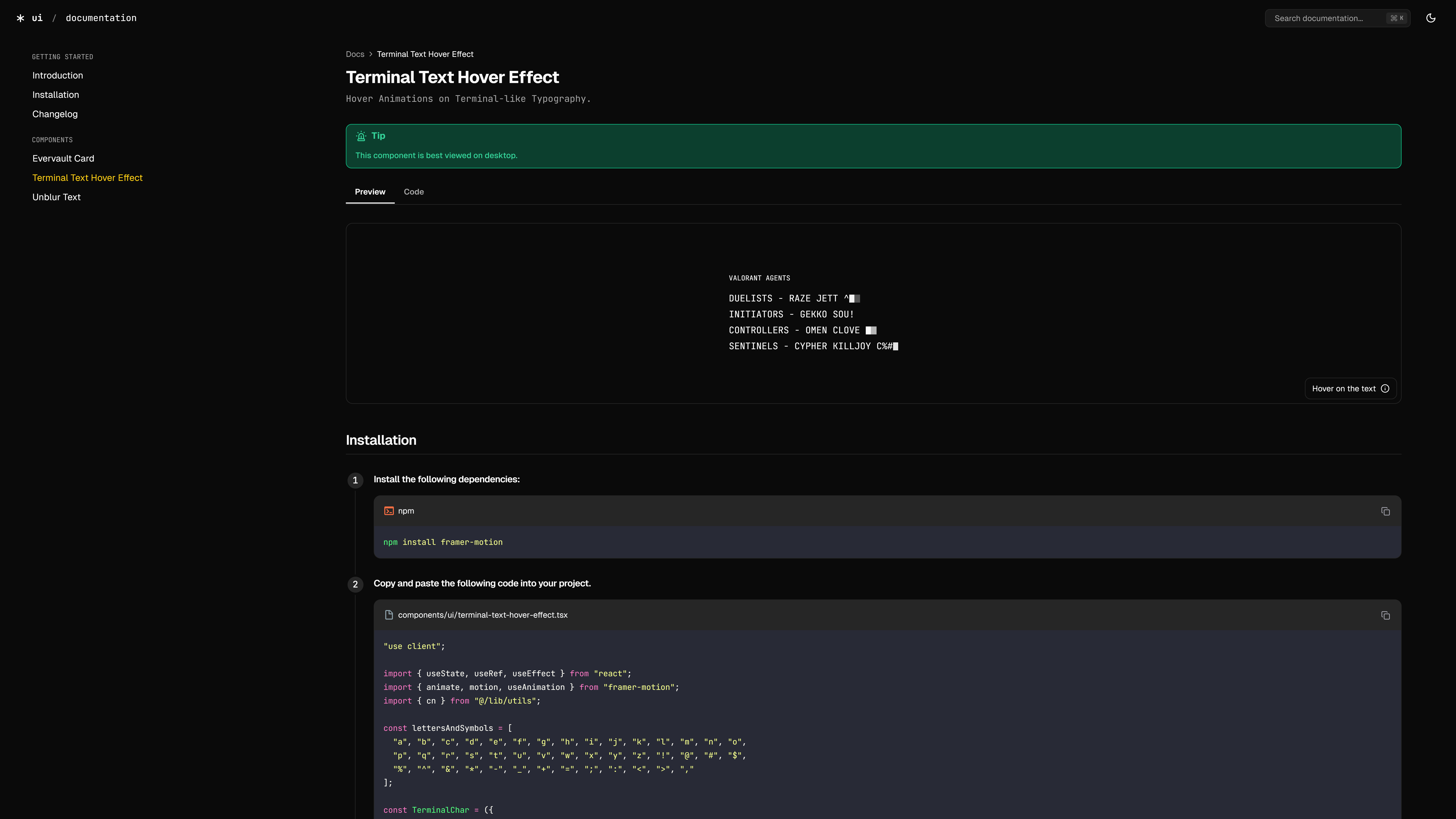Click the COMPONENTS section label
The image size is (1456, 819).
[x=53, y=140]
